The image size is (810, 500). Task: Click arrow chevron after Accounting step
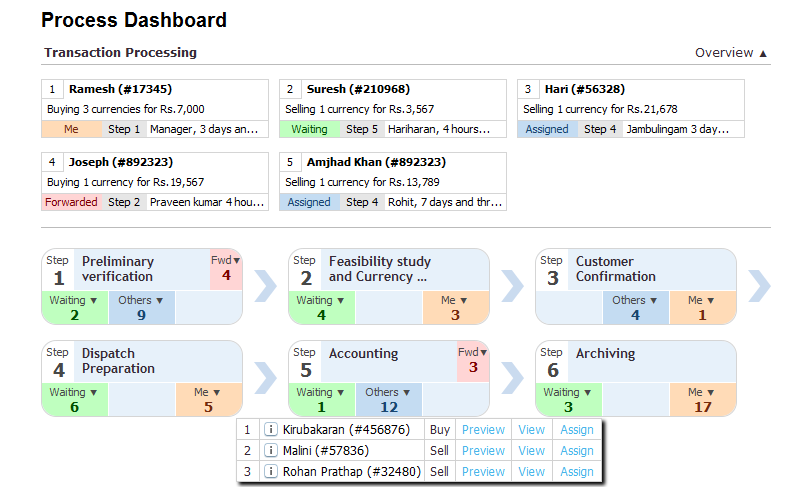[x=512, y=378]
